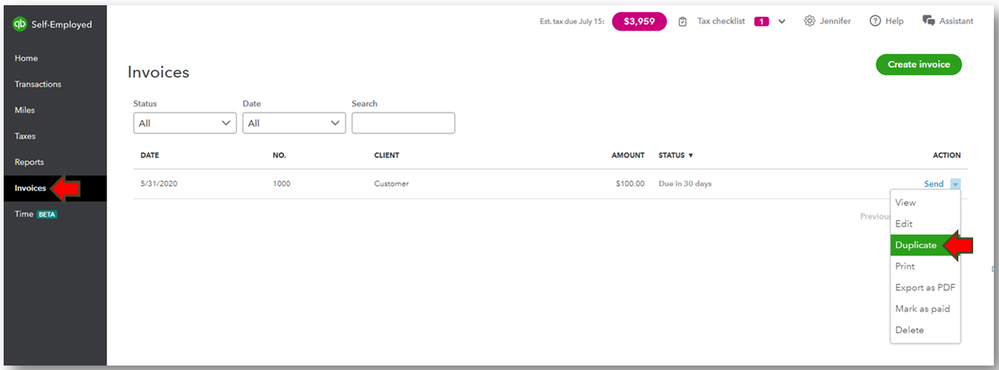
Task: Open the Status filter dropdown
Action: [x=185, y=124]
